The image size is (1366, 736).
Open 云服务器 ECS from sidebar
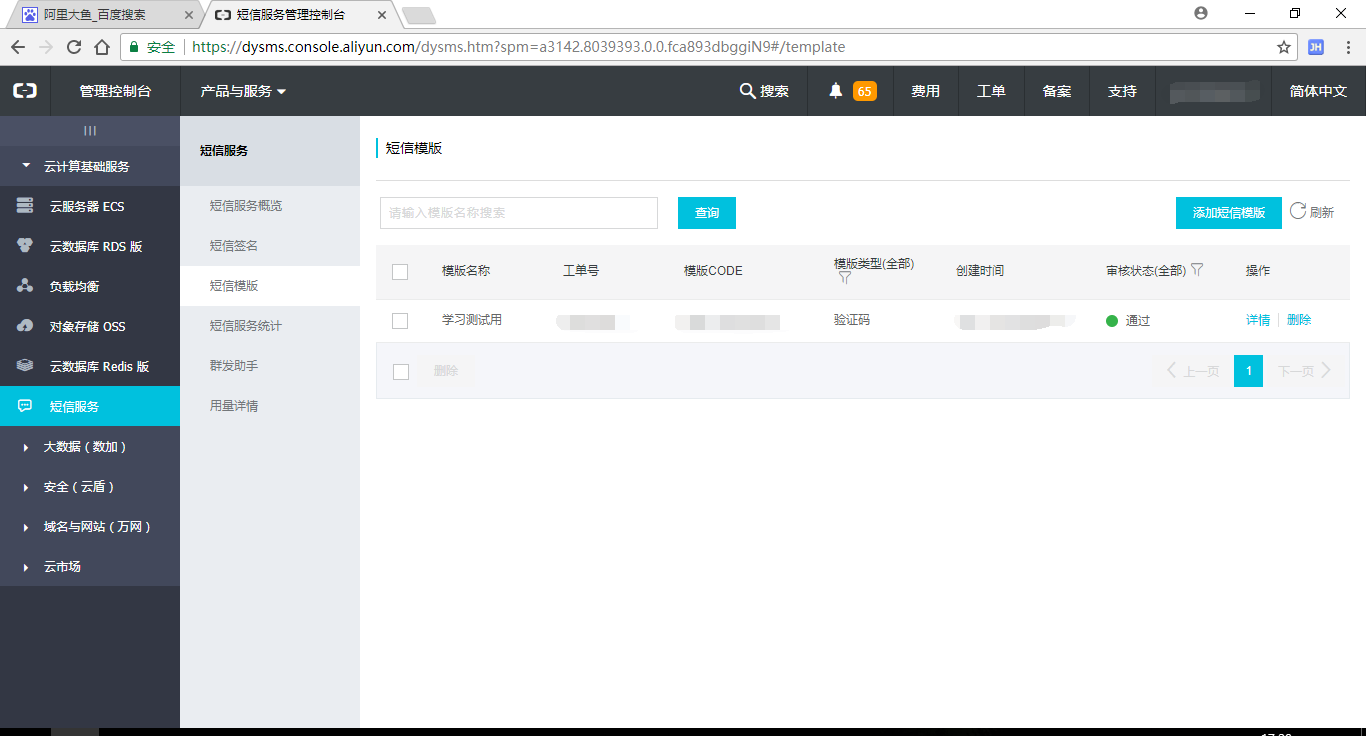[x=87, y=206]
